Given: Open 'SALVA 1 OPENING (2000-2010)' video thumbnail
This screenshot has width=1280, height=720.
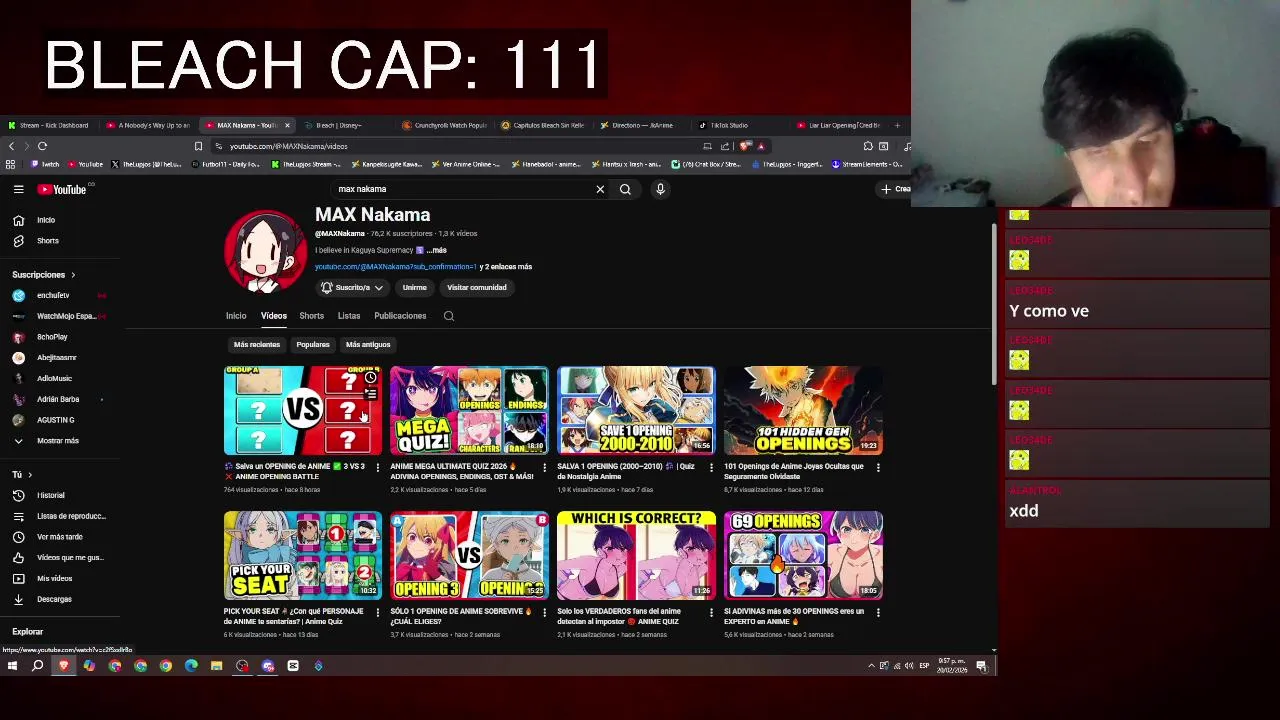Looking at the screenshot, I should coord(636,410).
